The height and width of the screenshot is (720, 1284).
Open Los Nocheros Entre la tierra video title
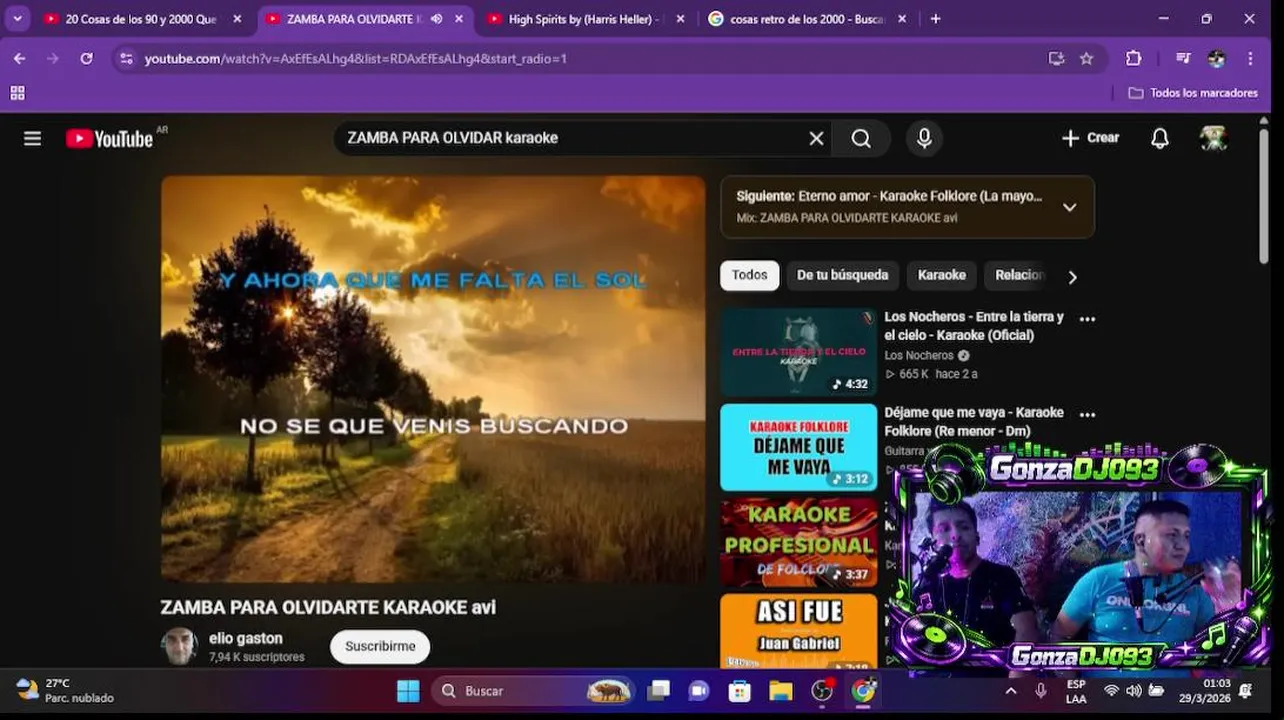pos(974,326)
